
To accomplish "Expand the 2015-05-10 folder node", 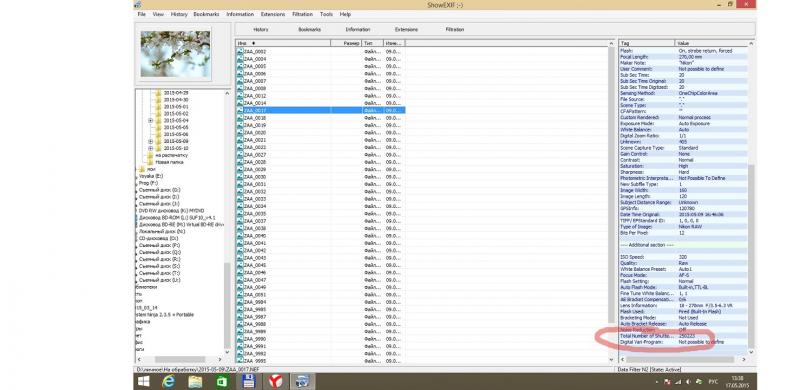I will tap(151, 148).
